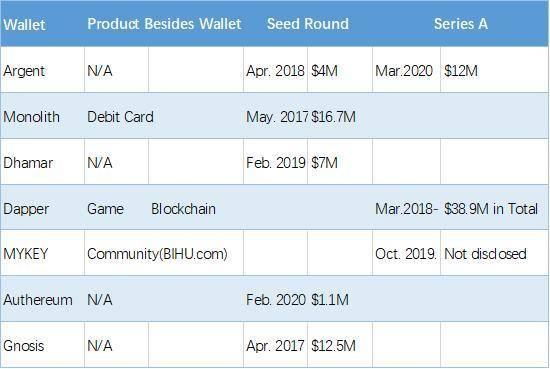Click the Dapper wallet cell
The height and width of the screenshot is (369, 550).
point(42,208)
